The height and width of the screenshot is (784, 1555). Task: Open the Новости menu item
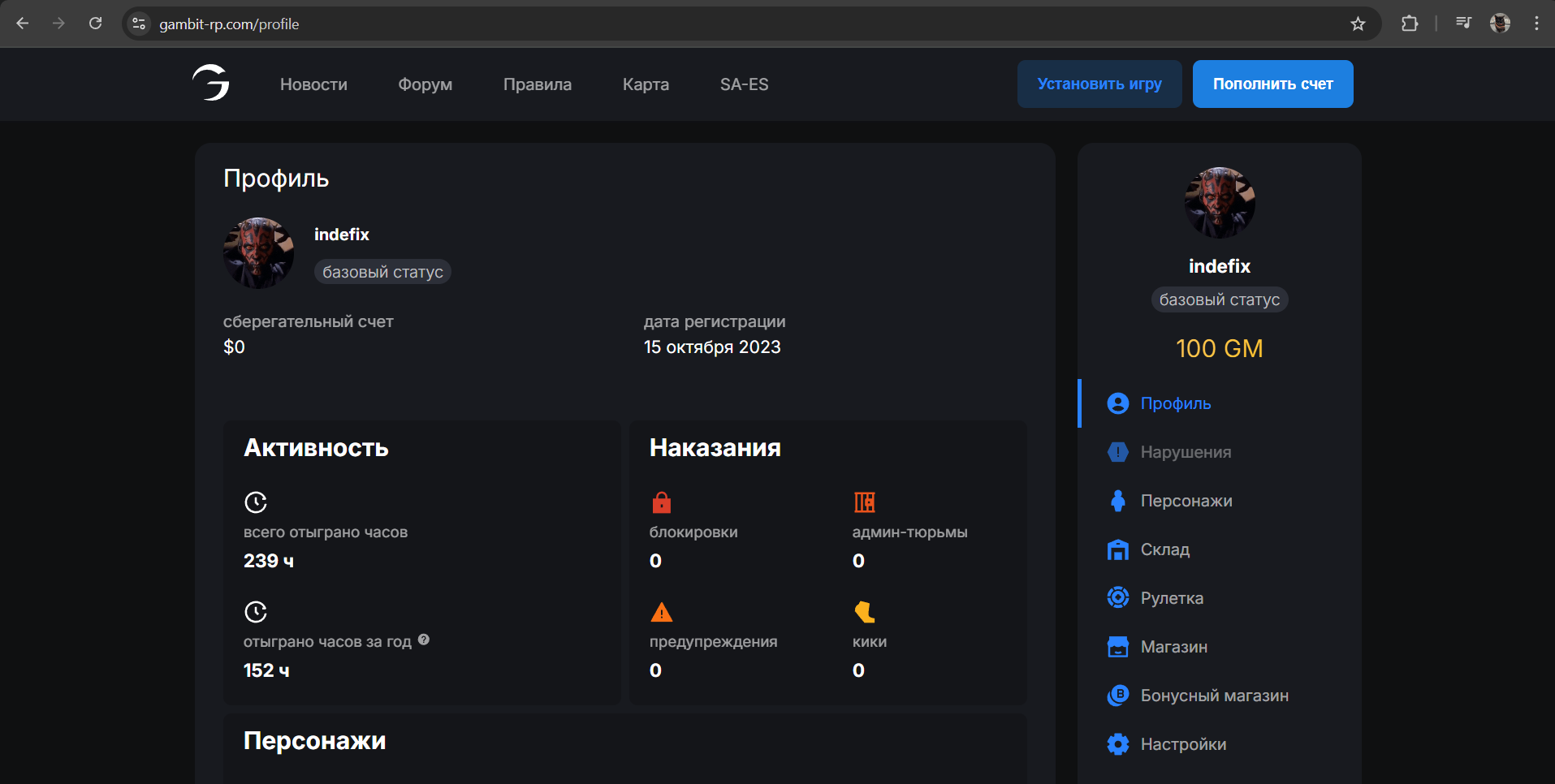tap(313, 84)
